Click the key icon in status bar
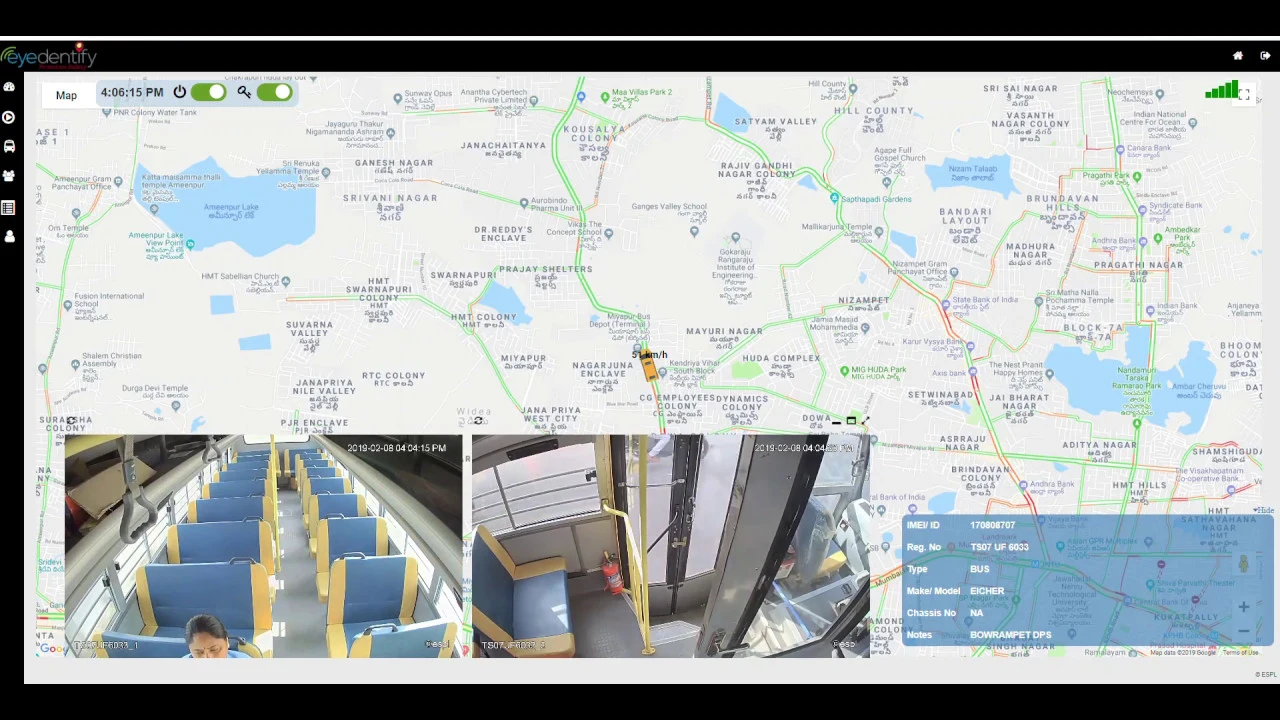 point(244,93)
